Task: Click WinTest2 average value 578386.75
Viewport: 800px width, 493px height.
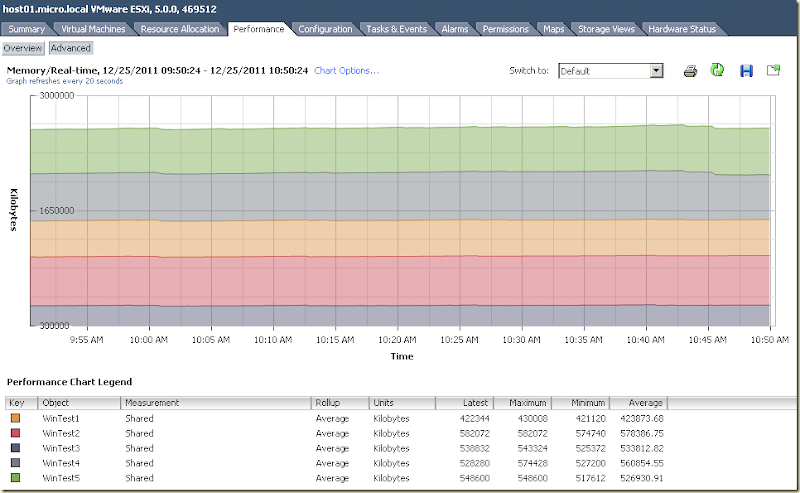Action: pyautogui.click(x=642, y=433)
